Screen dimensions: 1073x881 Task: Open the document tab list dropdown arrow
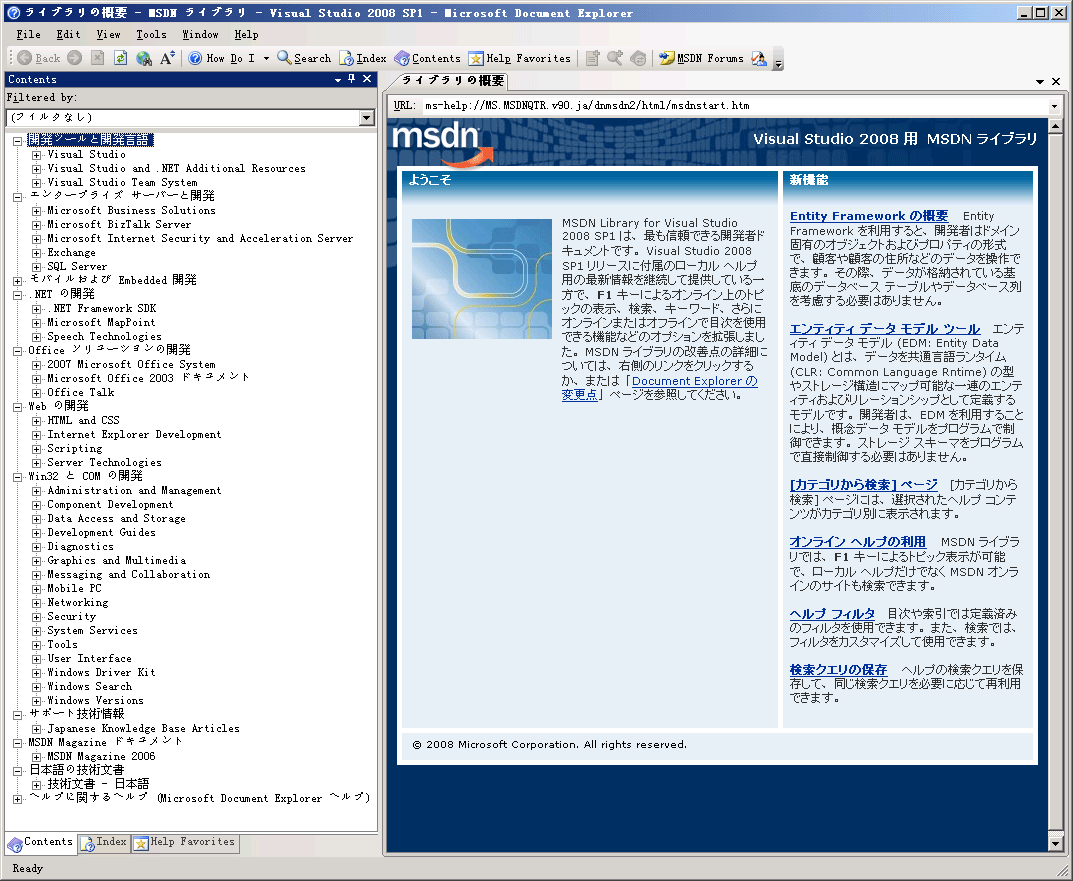[x=1039, y=81]
